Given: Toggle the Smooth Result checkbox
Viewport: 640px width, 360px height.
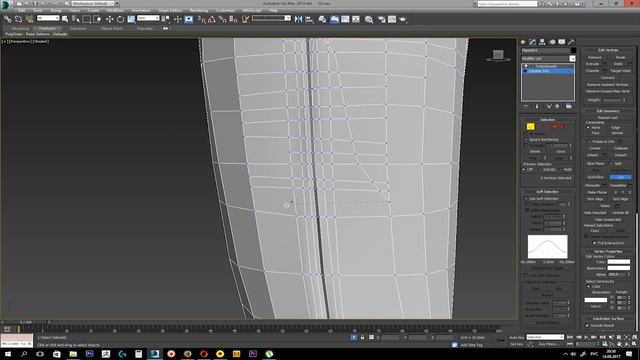Looking at the screenshot, I should [587, 325].
